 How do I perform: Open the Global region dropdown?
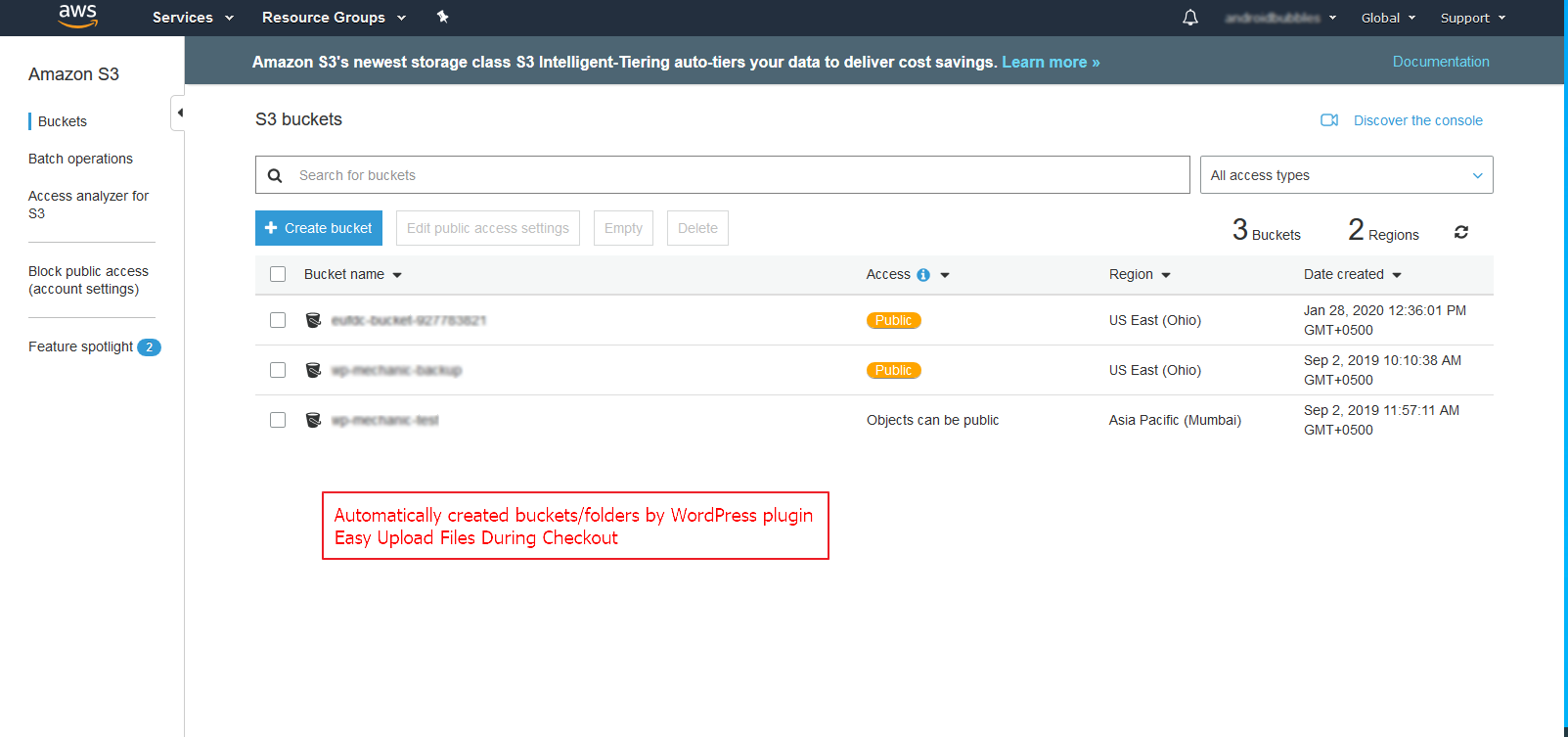coord(1388,18)
